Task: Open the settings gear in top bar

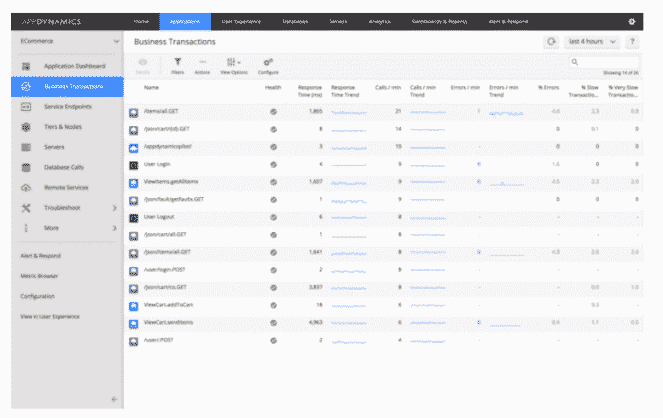Action: 632,22
